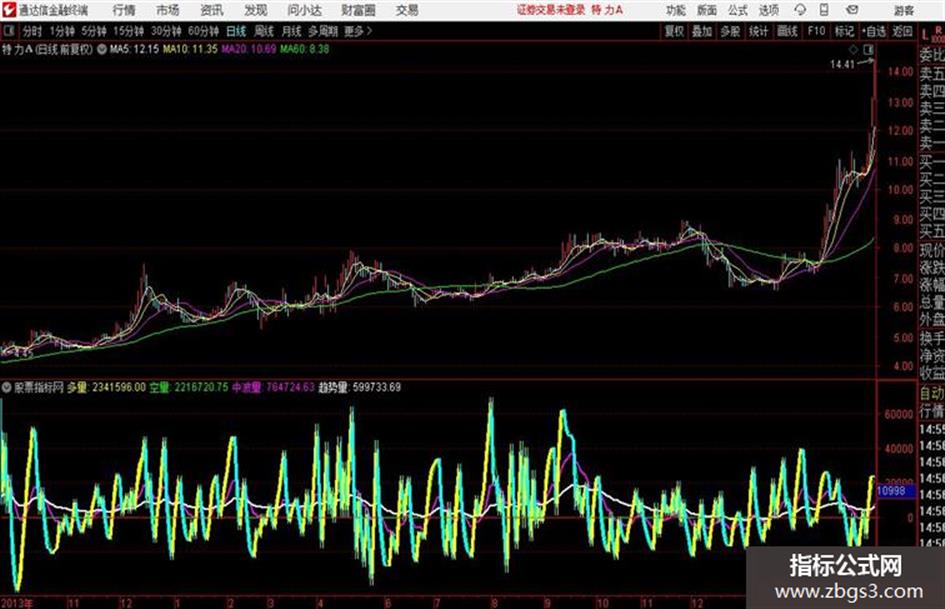Click the mobile phone icon

(x=824, y=10)
